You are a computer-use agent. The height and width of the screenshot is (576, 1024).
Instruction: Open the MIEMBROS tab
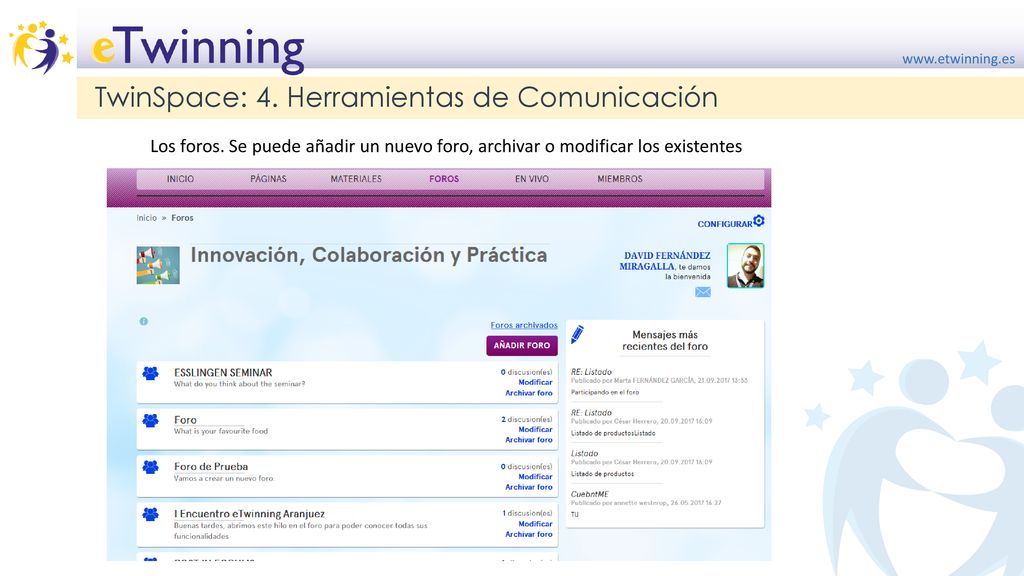click(x=620, y=179)
